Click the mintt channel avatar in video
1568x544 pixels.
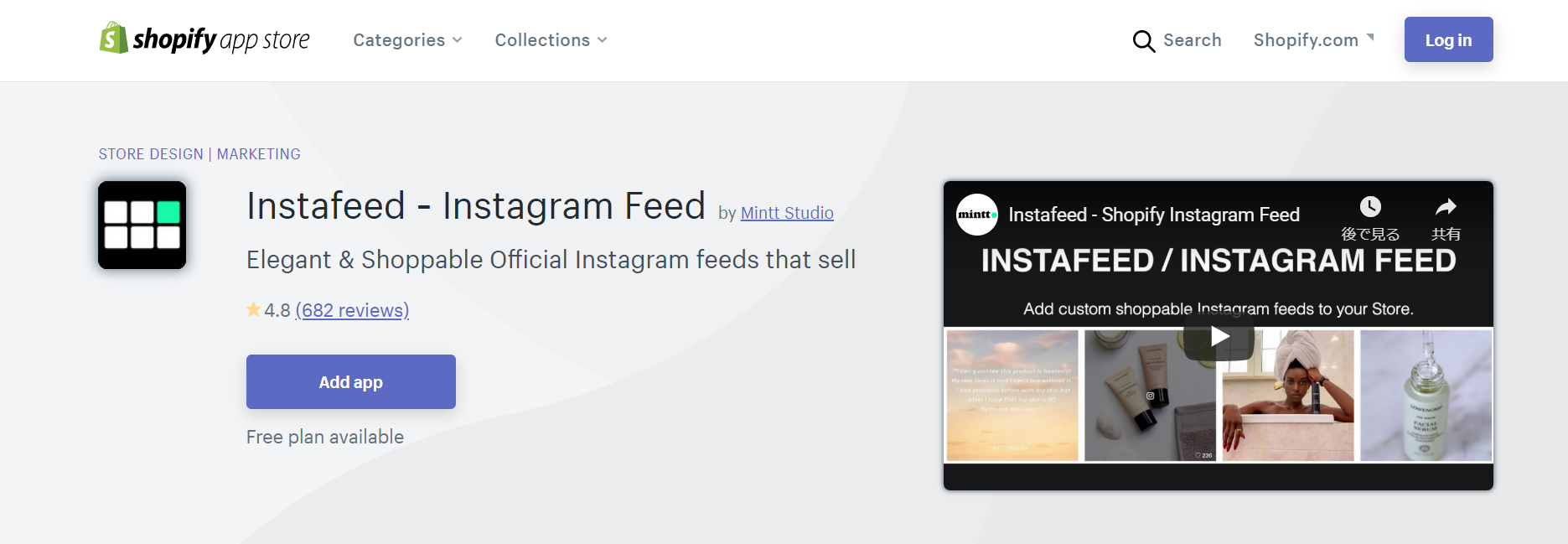click(977, 215)
